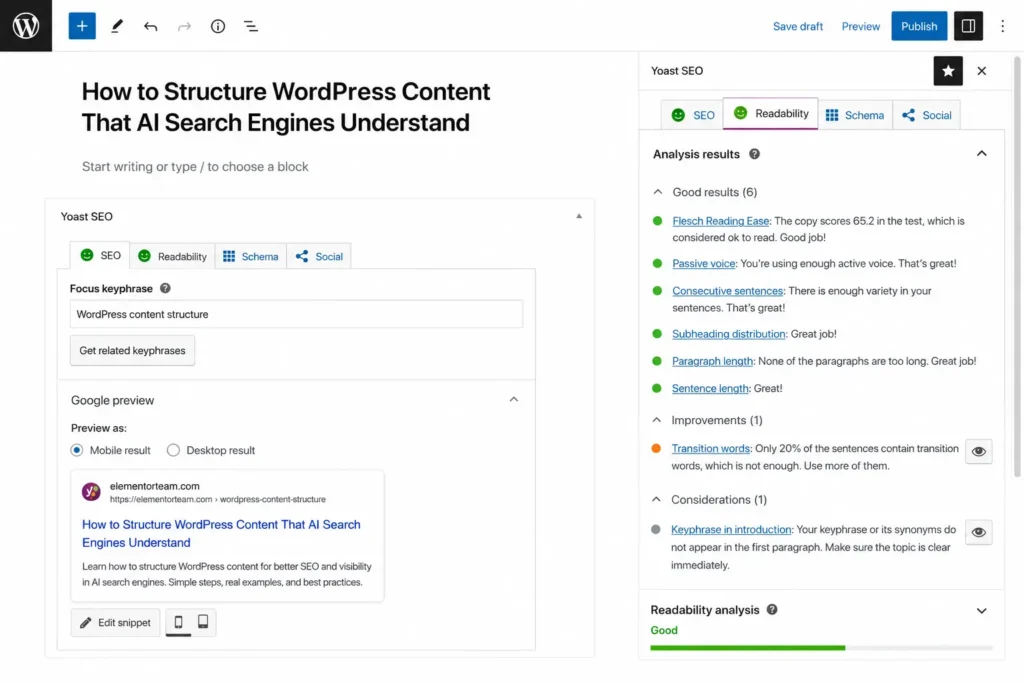Collapse the Yoast SEO metabox with the triangle
Screen dimensions: 1024x683
coord(579,216)
